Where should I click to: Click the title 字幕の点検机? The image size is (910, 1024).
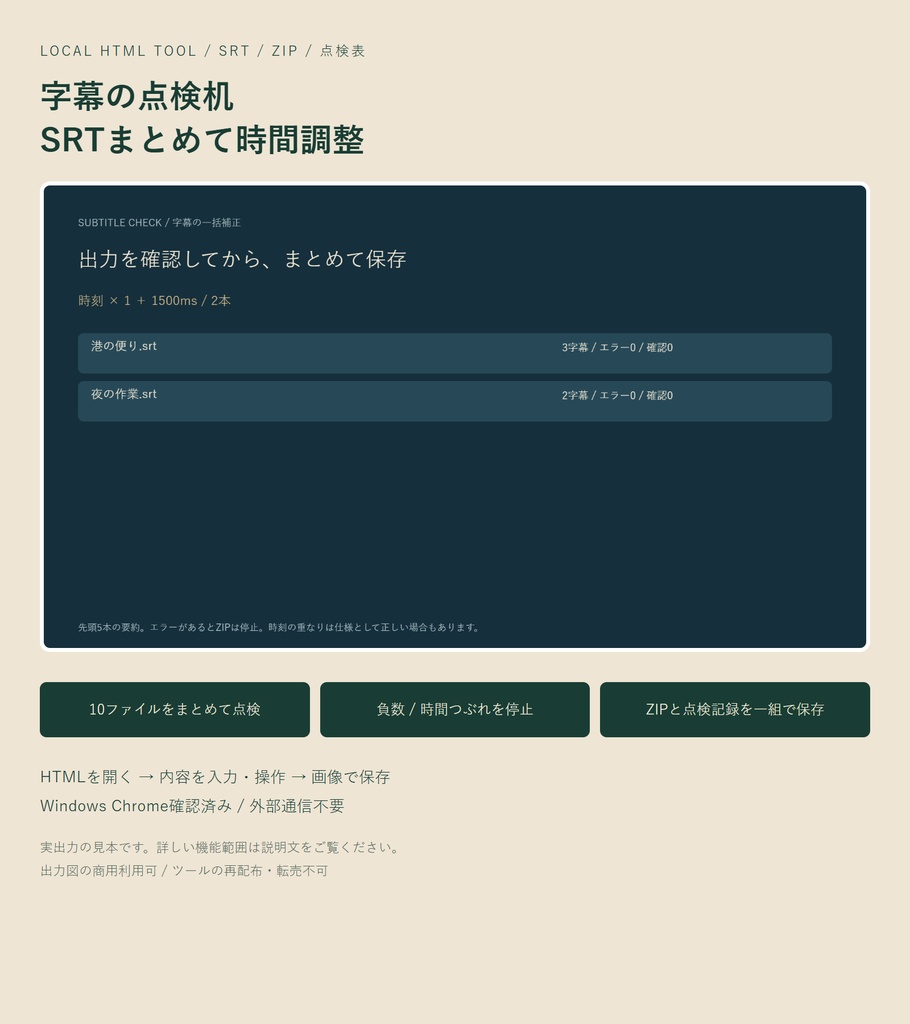(x=137, y=97)
